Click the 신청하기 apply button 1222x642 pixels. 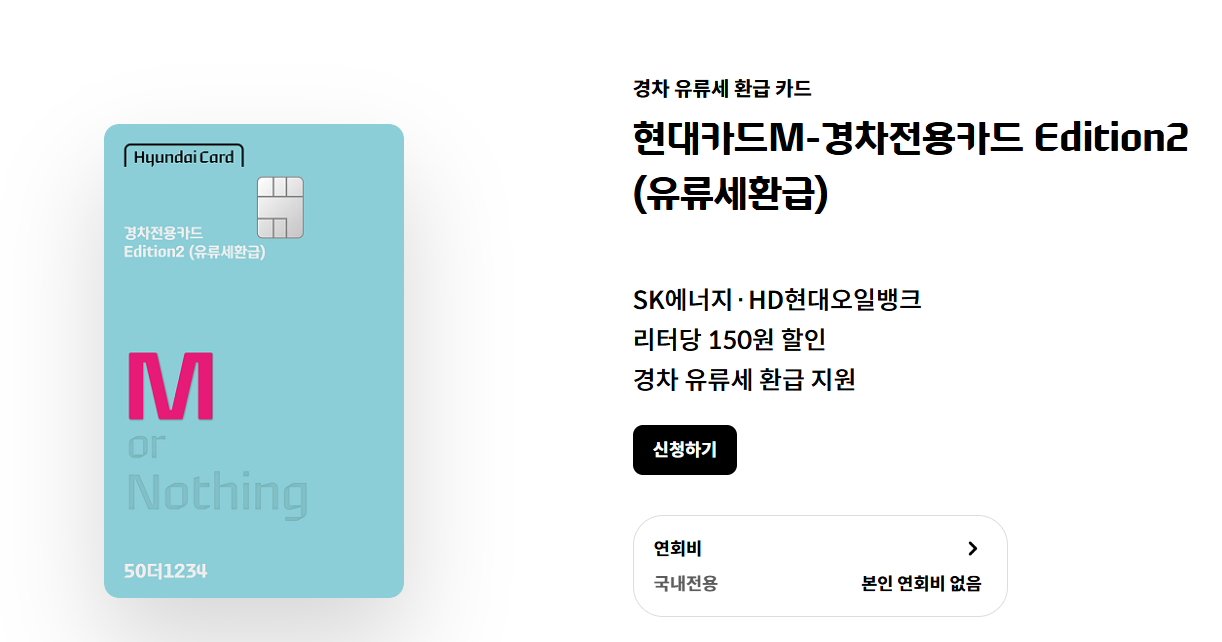(685, 450)
